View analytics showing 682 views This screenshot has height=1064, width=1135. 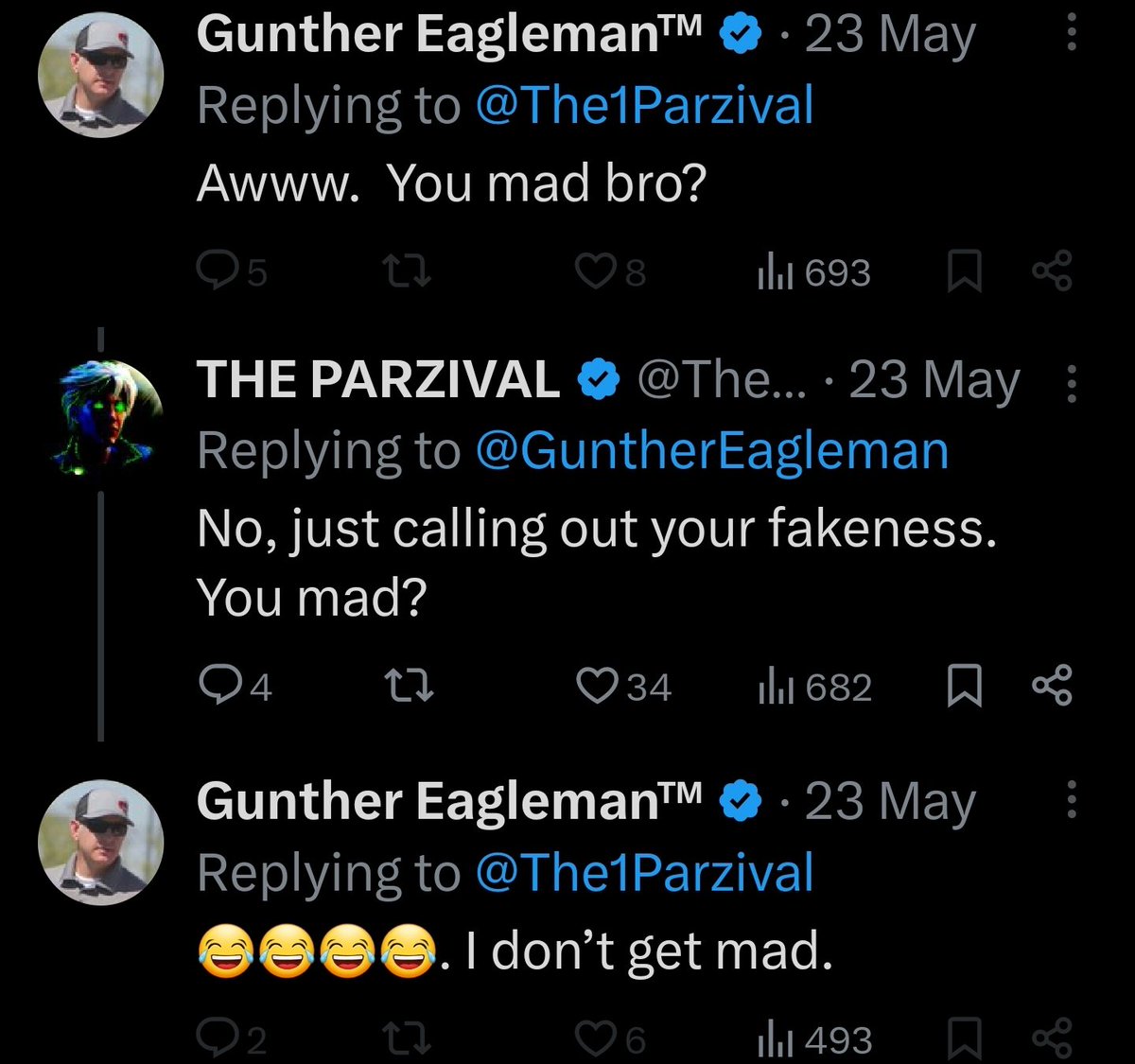(x=813, y=686)
